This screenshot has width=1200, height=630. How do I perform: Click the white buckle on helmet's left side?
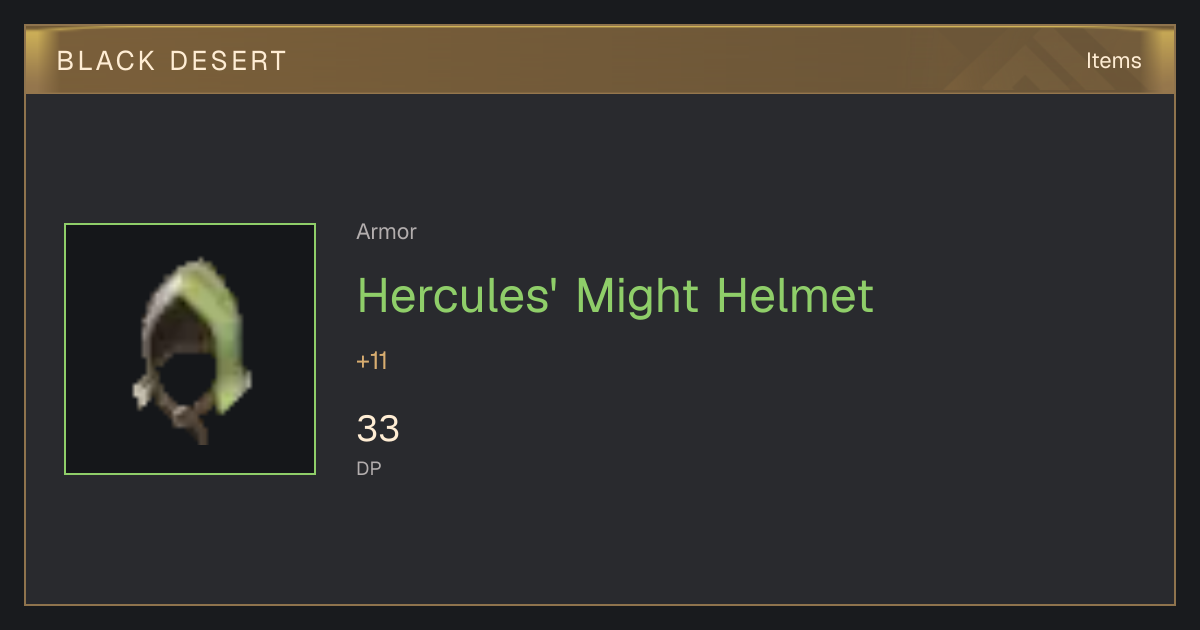[142, 392]
